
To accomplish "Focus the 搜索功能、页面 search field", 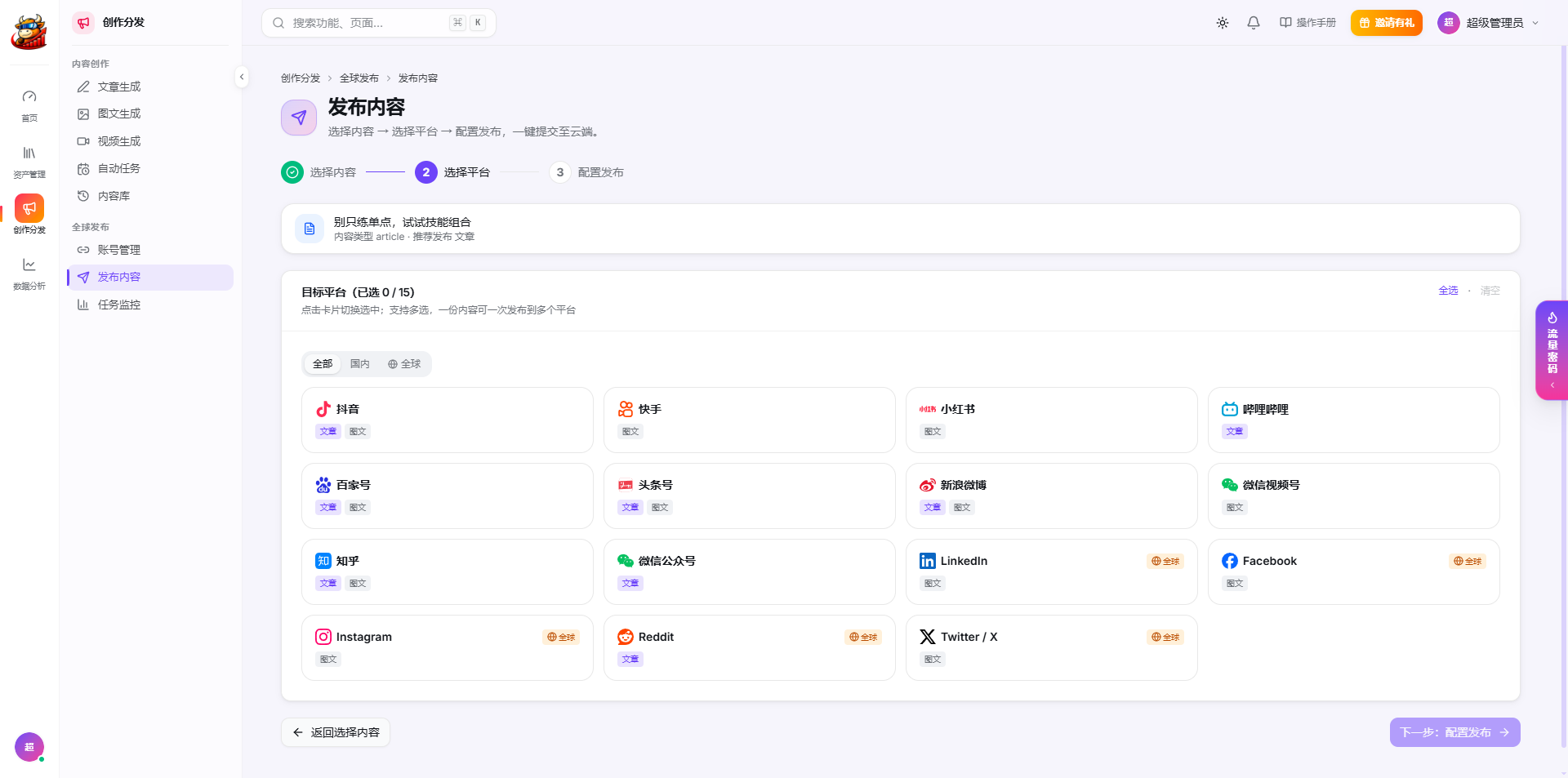I will [x=379, y=23].
